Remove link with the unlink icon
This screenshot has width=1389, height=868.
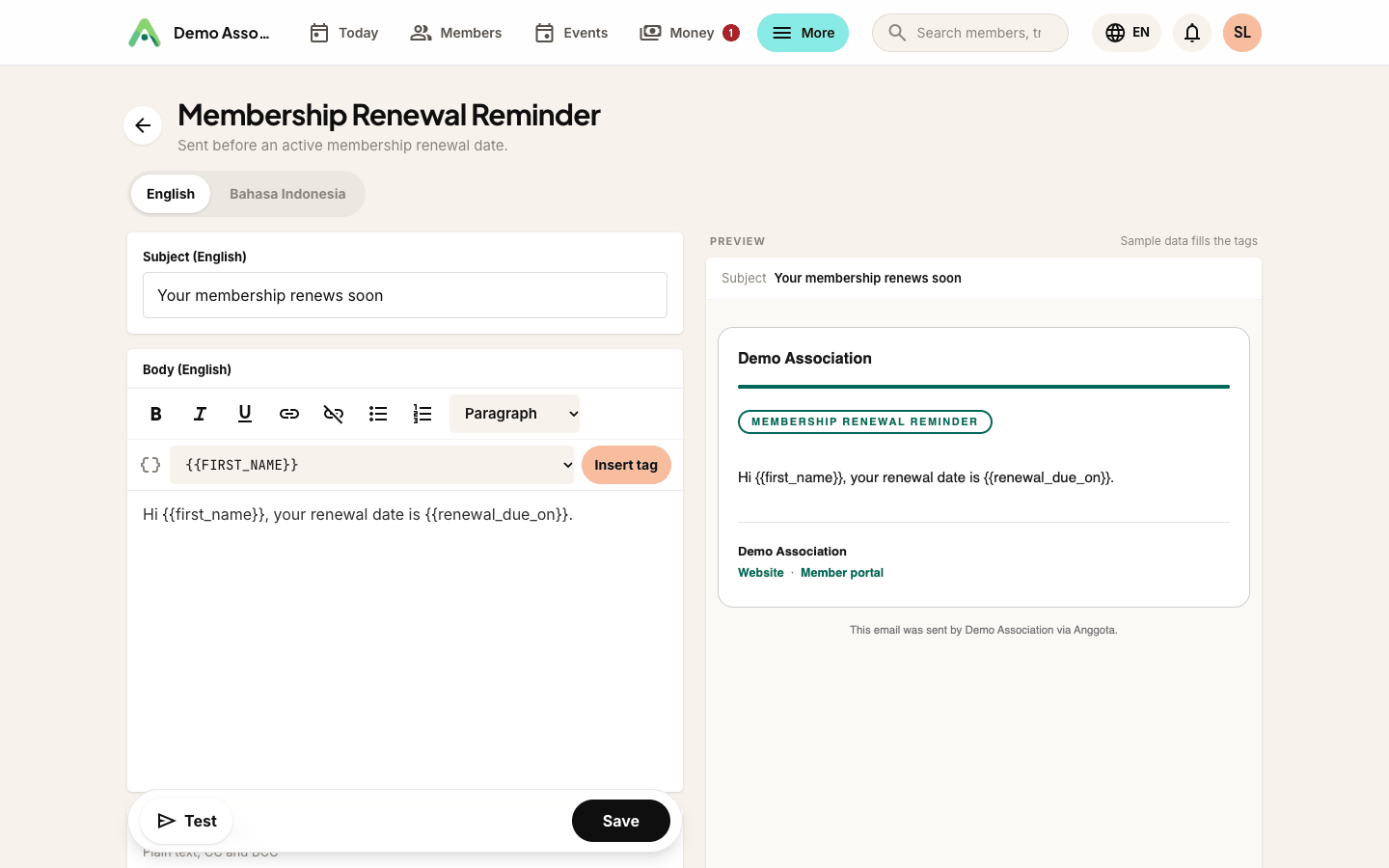click(x=334, y=414)
